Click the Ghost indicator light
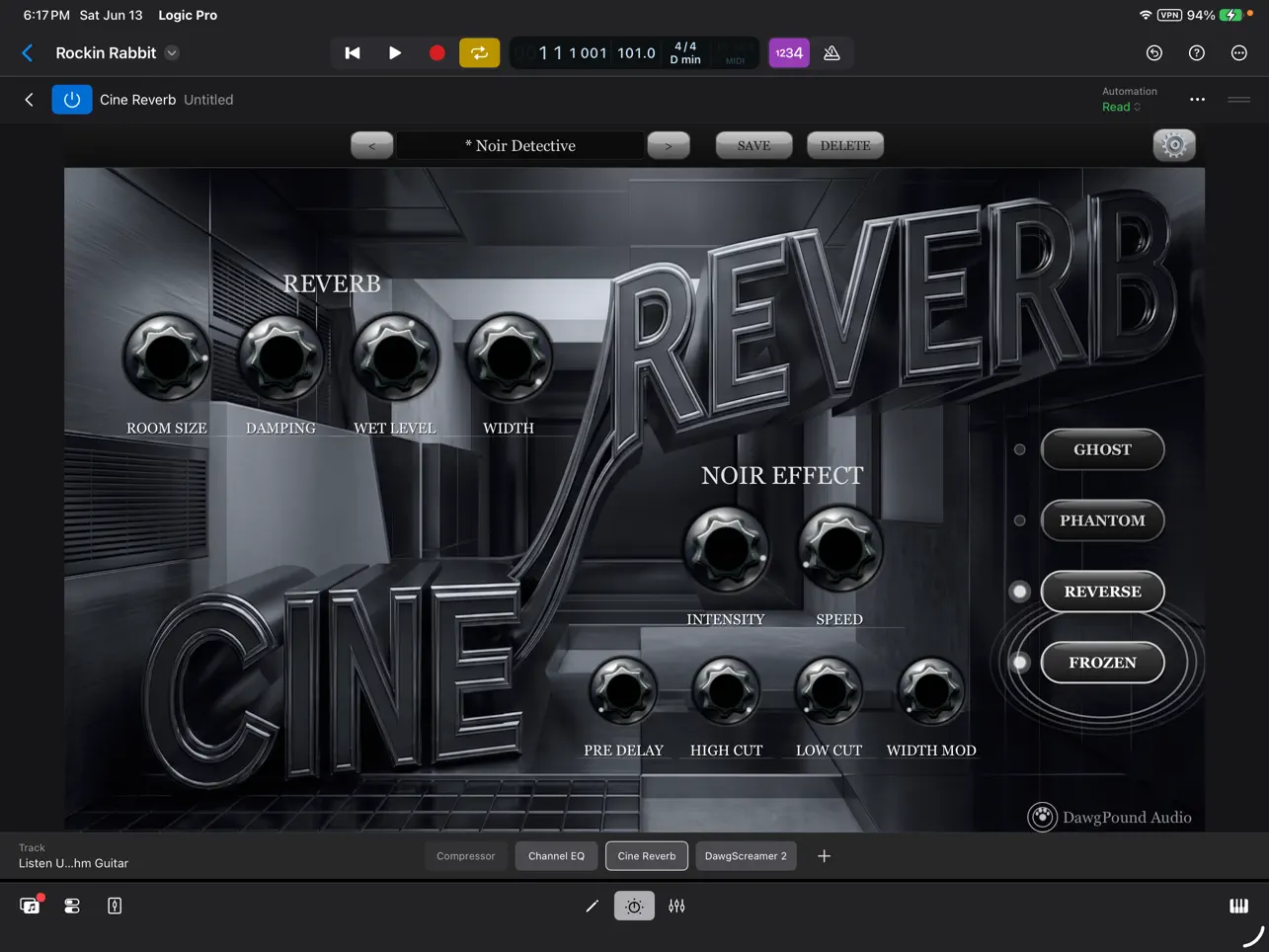 1020,449
